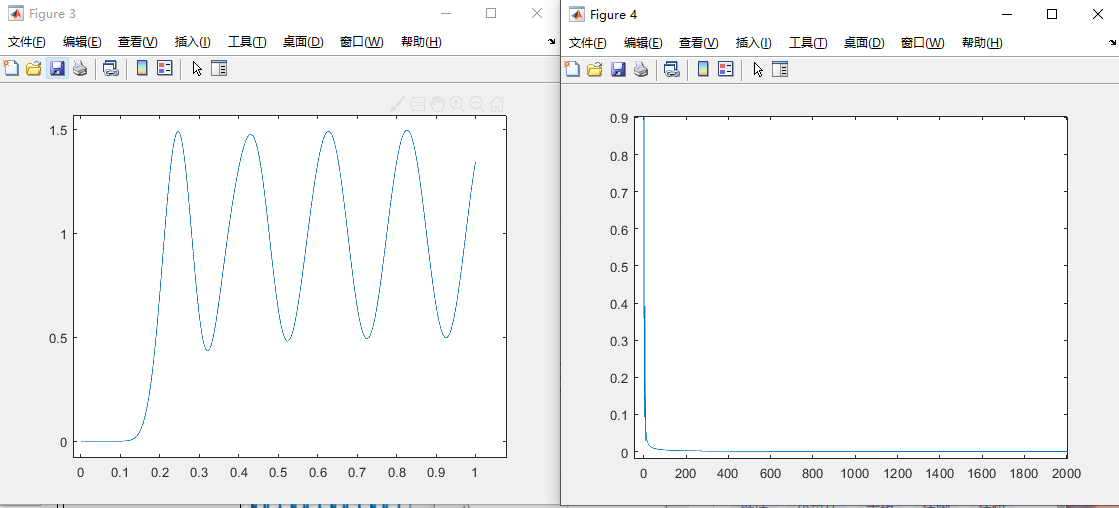The height and width of the screenshot is (508, 1119).
Task: Open 工具(T) menu in Figure 4
Action: 808,43
